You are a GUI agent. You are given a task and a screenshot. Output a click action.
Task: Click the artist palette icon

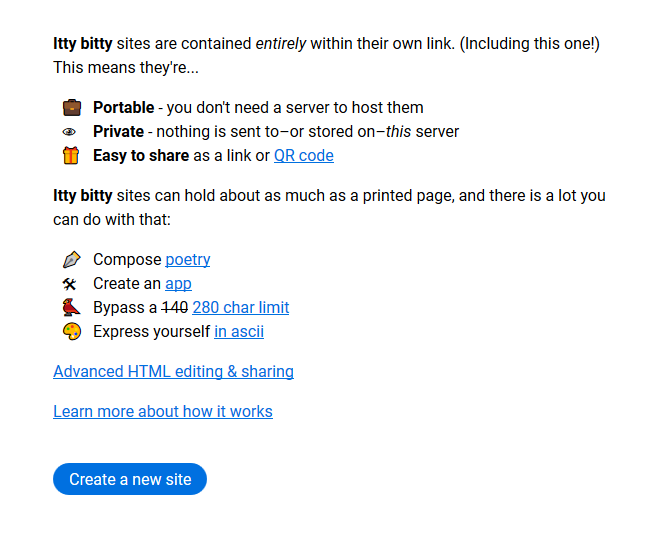[x=72, y=331]
